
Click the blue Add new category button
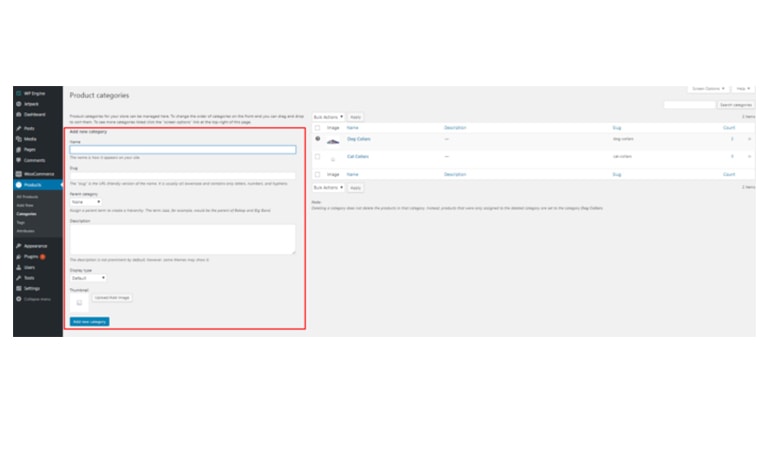(x=90, y=322)
